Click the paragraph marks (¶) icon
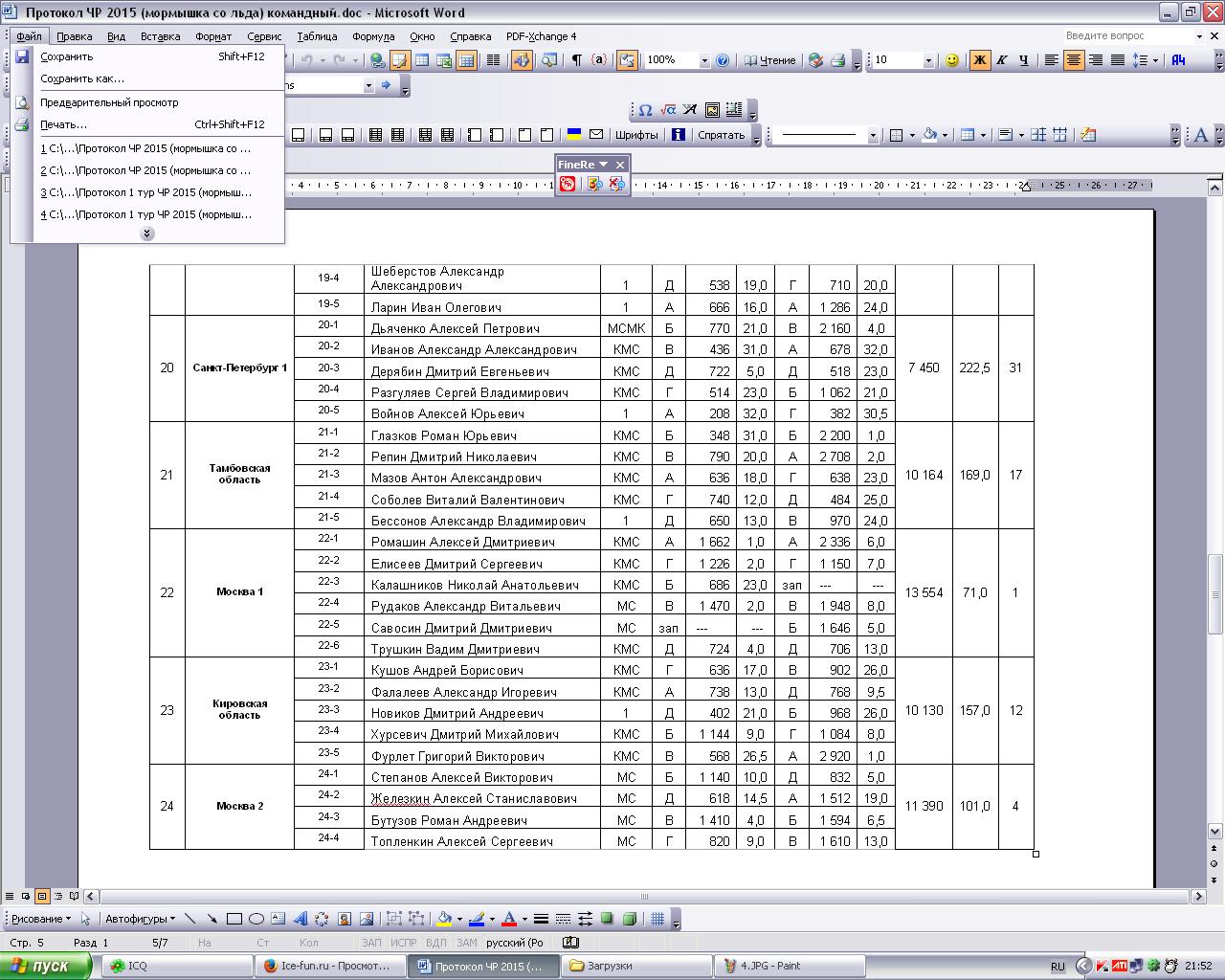The width and height of the screenshot is (1225, 980). (x=576, y=60)
